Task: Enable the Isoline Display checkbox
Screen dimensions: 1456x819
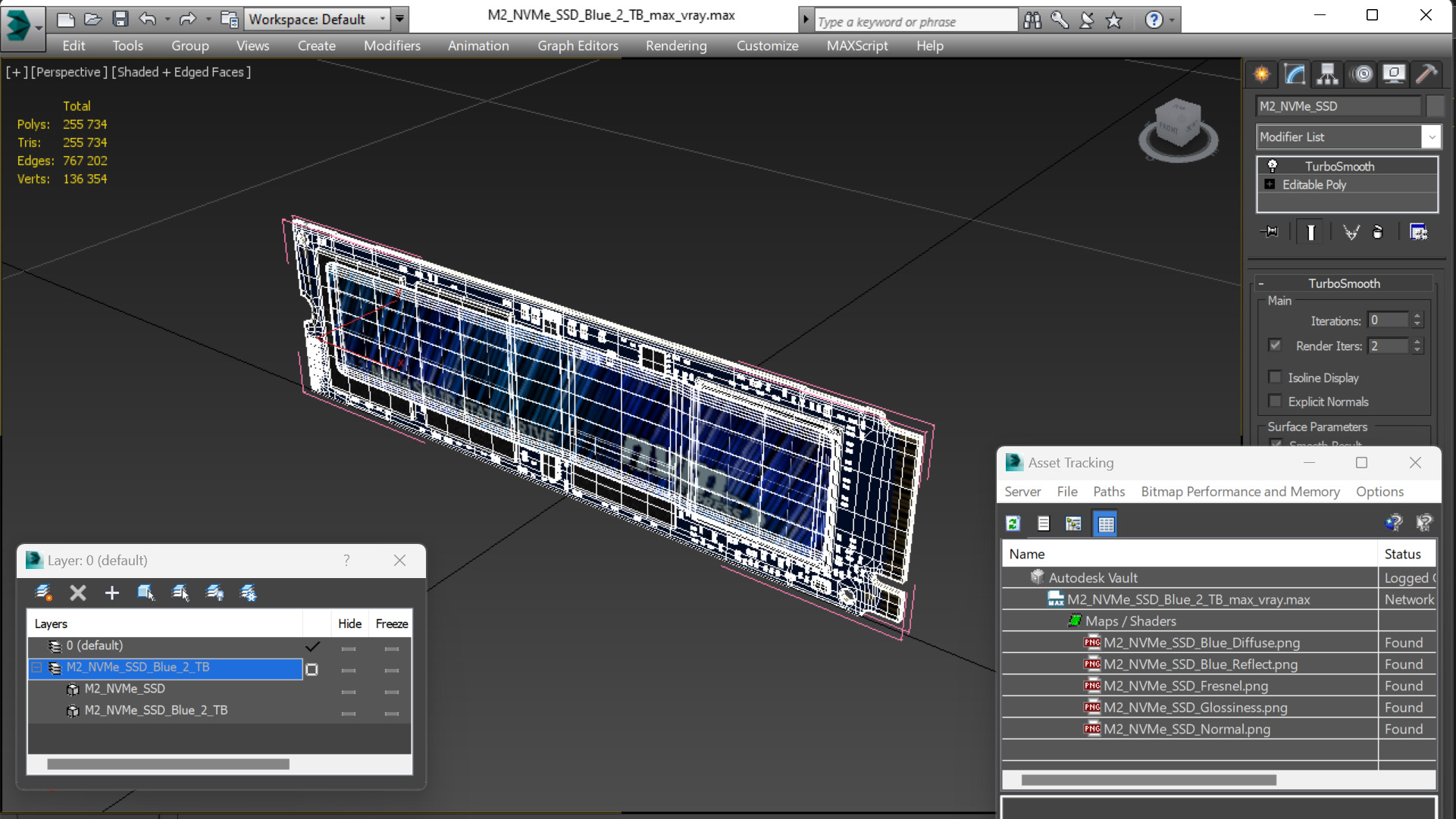Action: (1275, 377)
